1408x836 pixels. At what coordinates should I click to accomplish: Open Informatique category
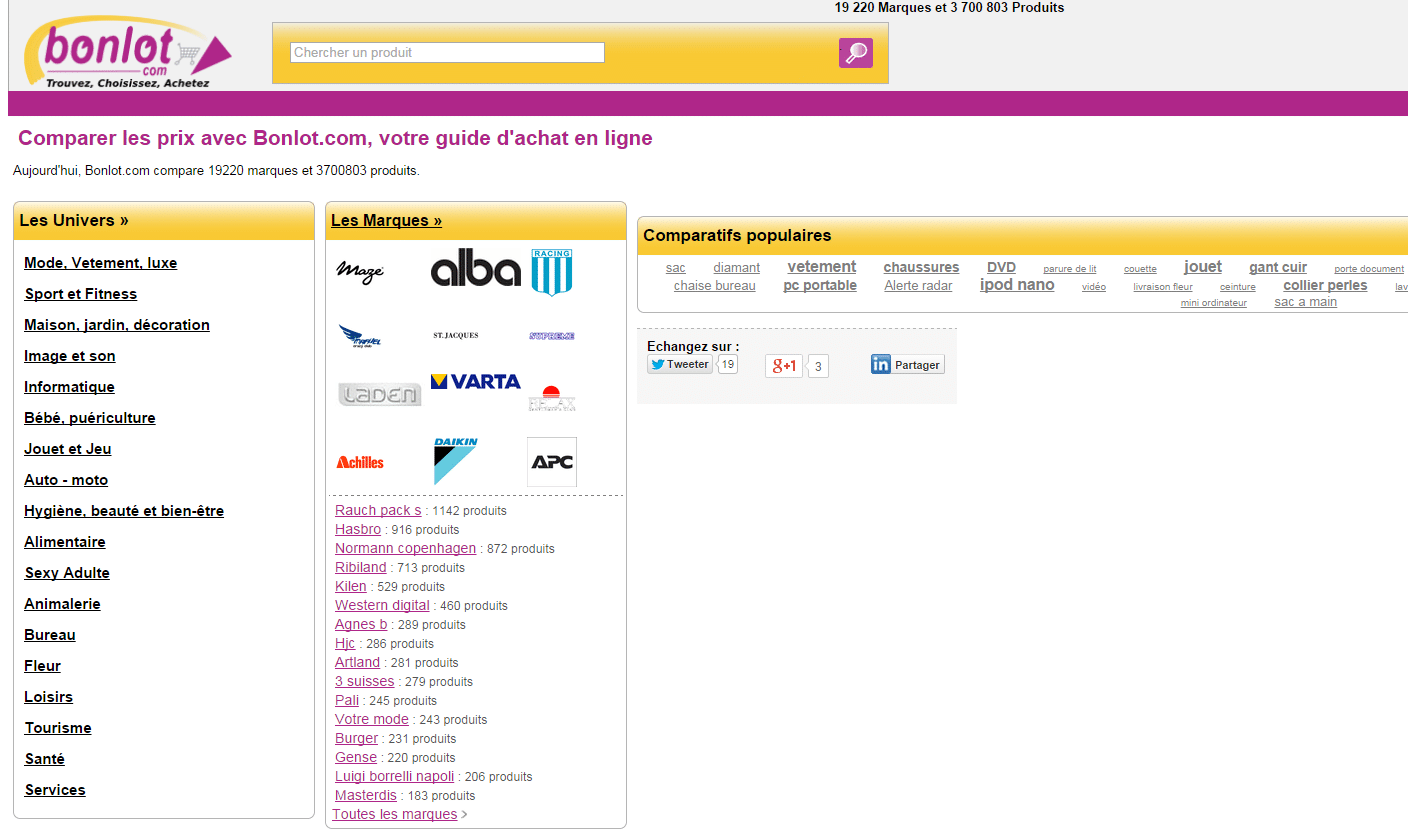70,387
